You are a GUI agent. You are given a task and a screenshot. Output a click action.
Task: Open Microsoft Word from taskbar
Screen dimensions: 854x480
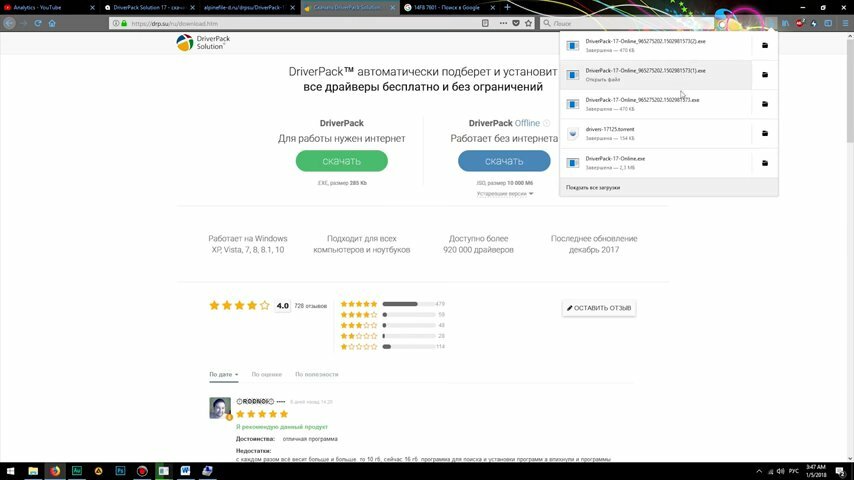point(185,471)
